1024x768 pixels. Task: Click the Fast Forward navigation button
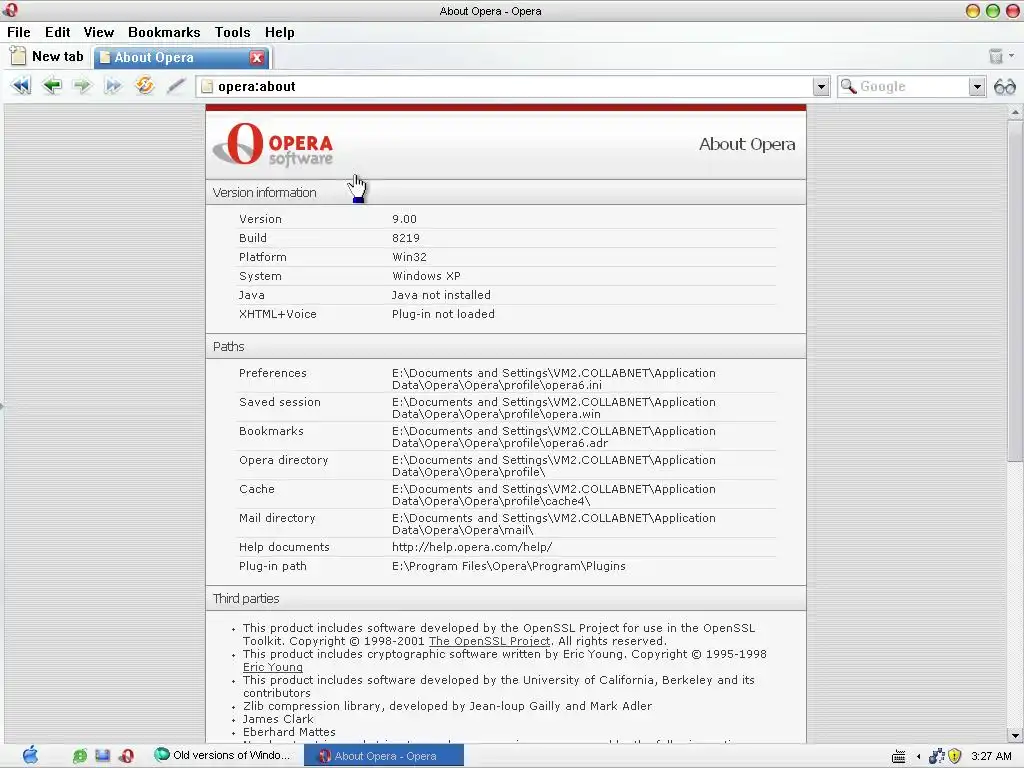coord(113,86)
